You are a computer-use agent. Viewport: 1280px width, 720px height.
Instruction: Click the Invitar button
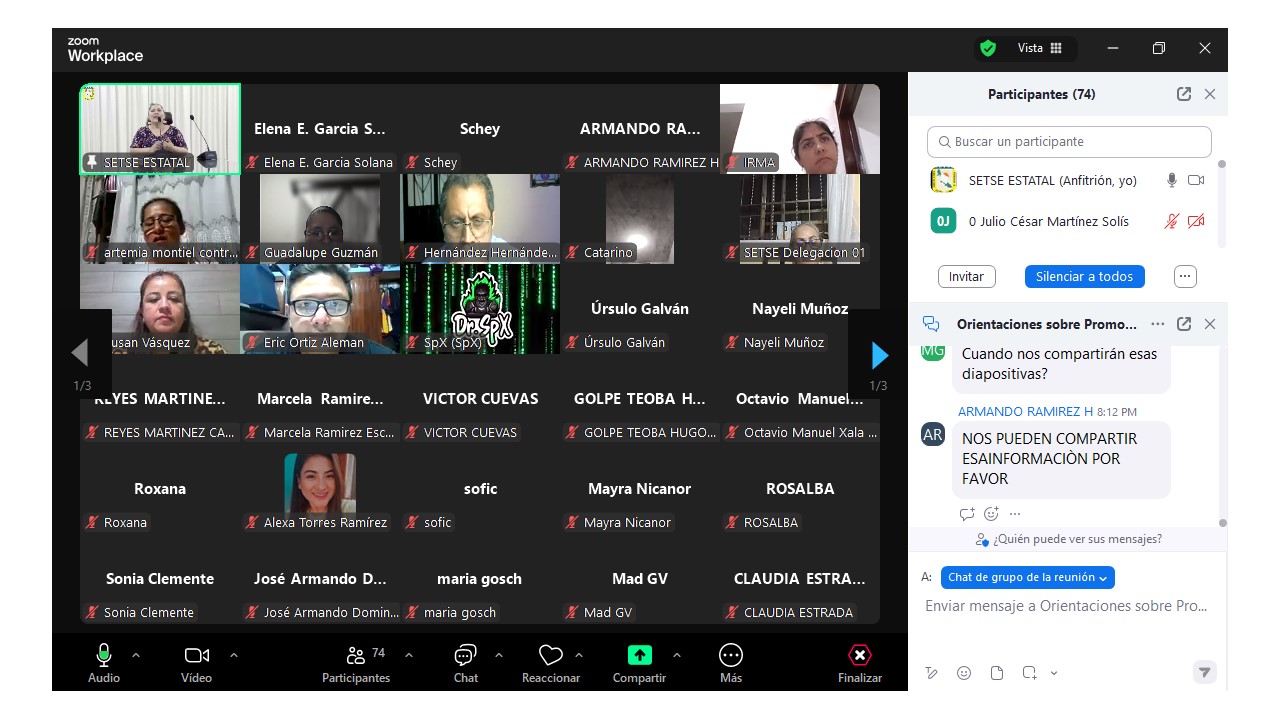(966, 276)
